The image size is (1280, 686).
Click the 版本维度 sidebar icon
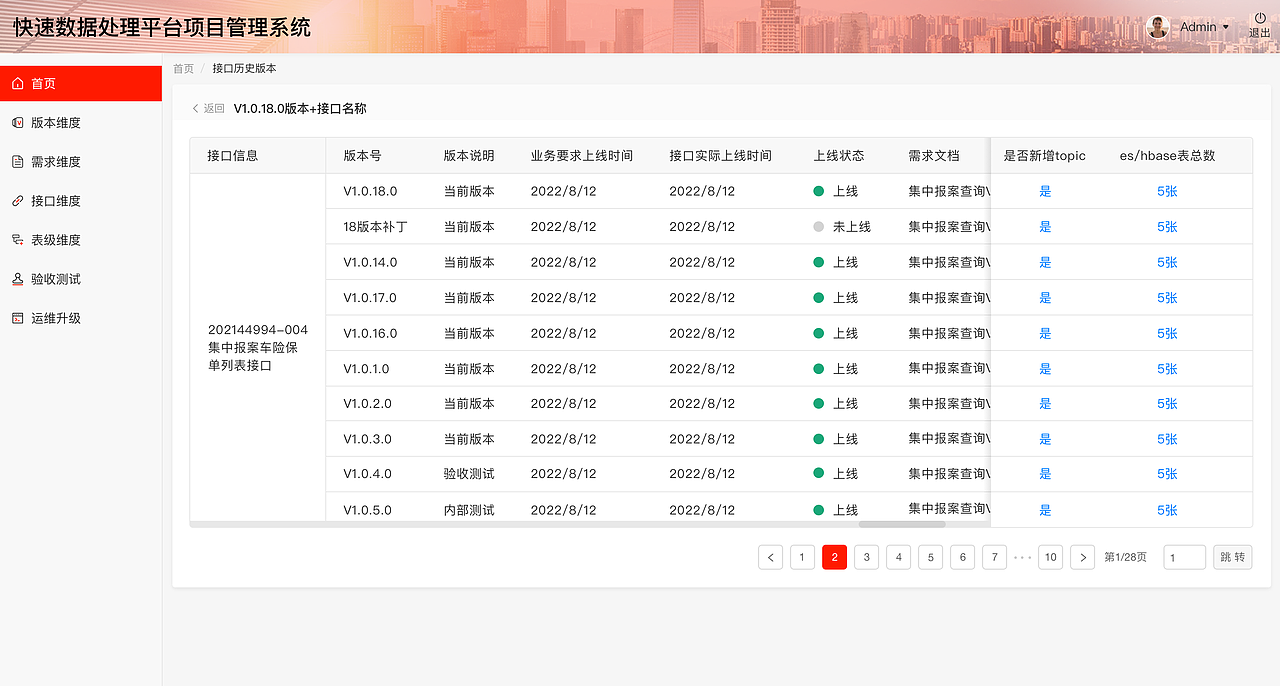tap(18, 123)
